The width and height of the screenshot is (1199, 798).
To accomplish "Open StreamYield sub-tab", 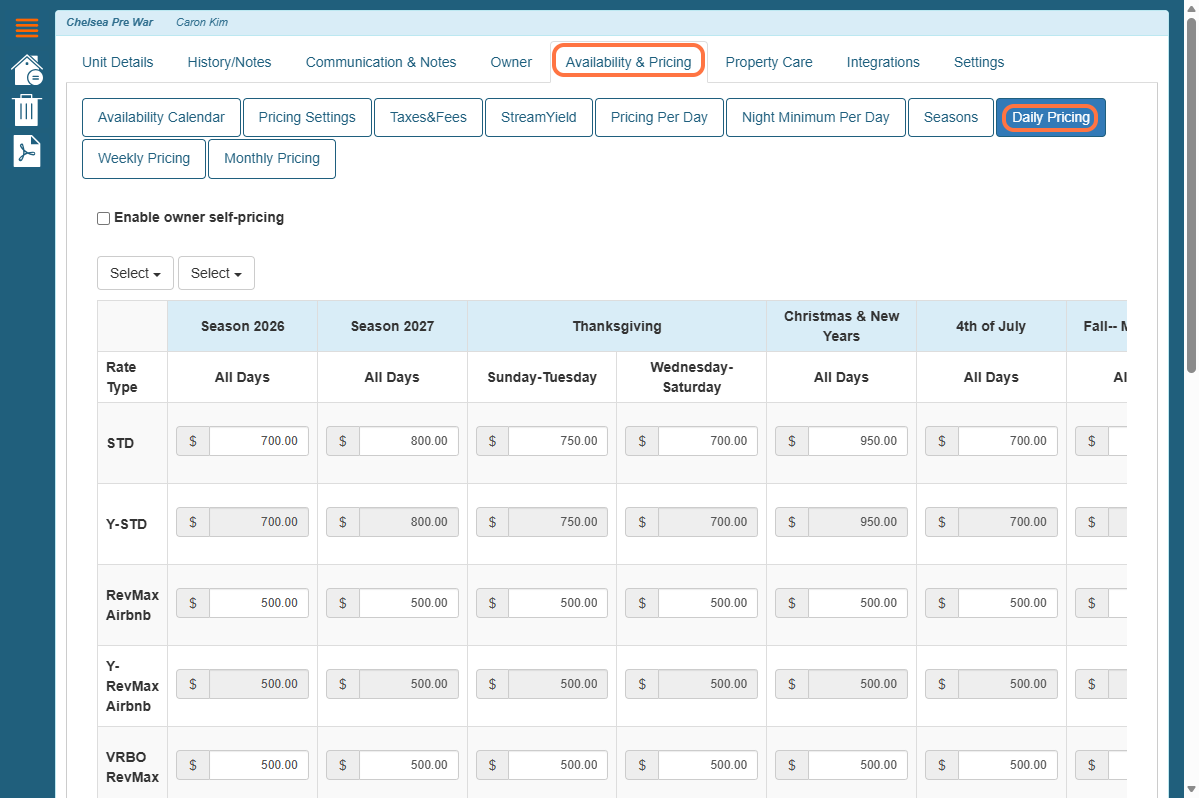I will click(x=538, y=117).
